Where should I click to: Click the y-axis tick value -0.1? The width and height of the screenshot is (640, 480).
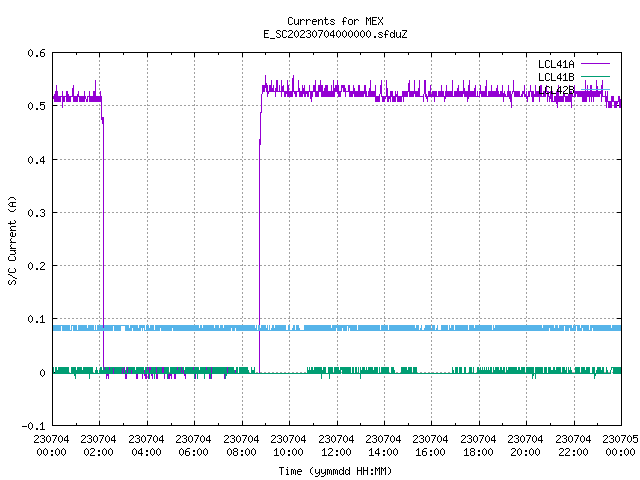click(x=33, y=426)
